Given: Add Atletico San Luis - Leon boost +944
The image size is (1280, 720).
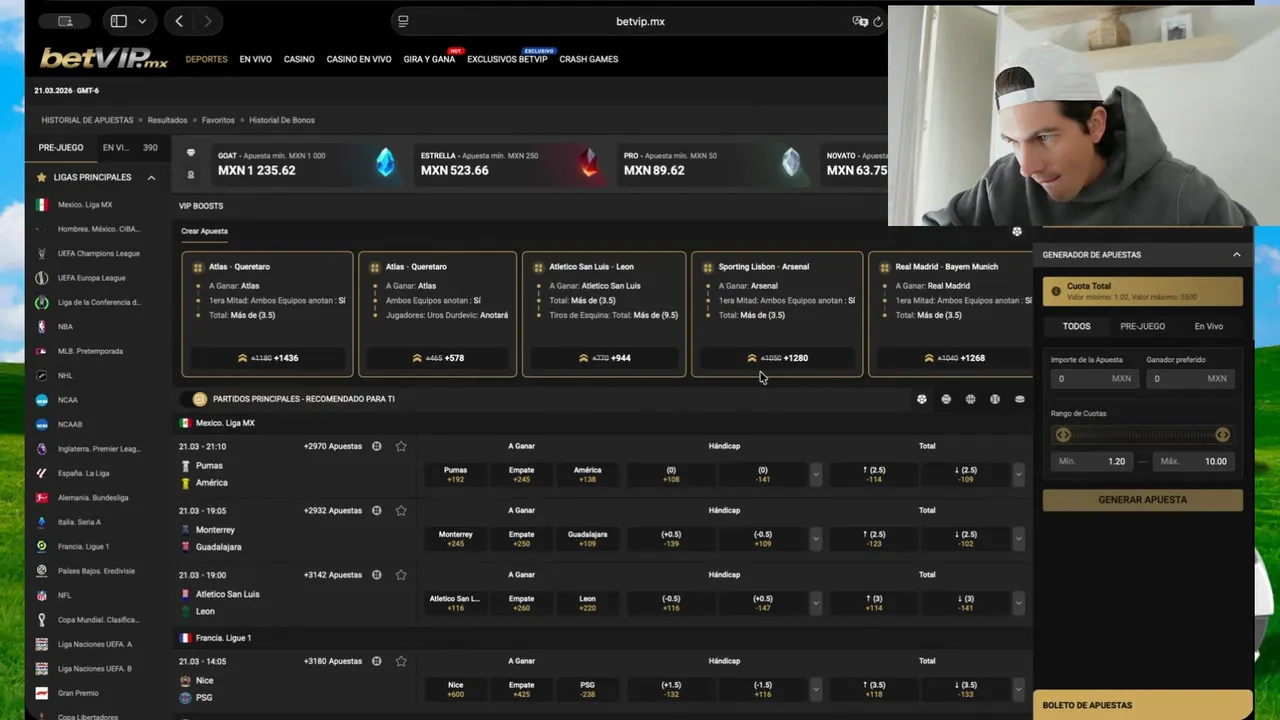Looking at the screenshot, I should pyautogui.click(x=603, y=358).
